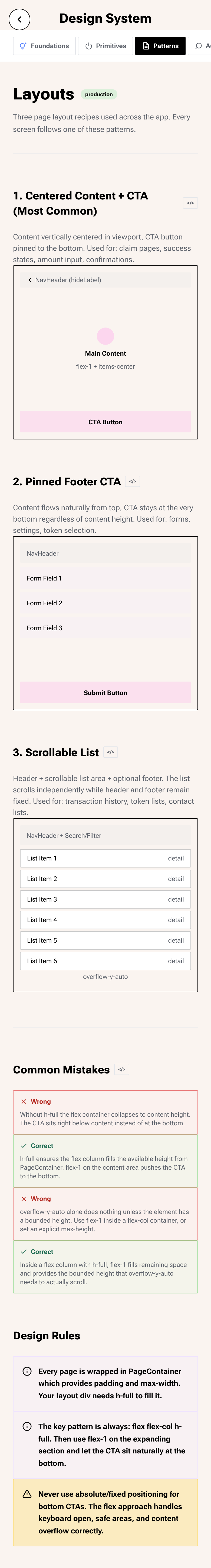The width and height of the screenshot is (211, 1568).
Task: Show code for Common Mistakes section
Action: (121, 1069)
